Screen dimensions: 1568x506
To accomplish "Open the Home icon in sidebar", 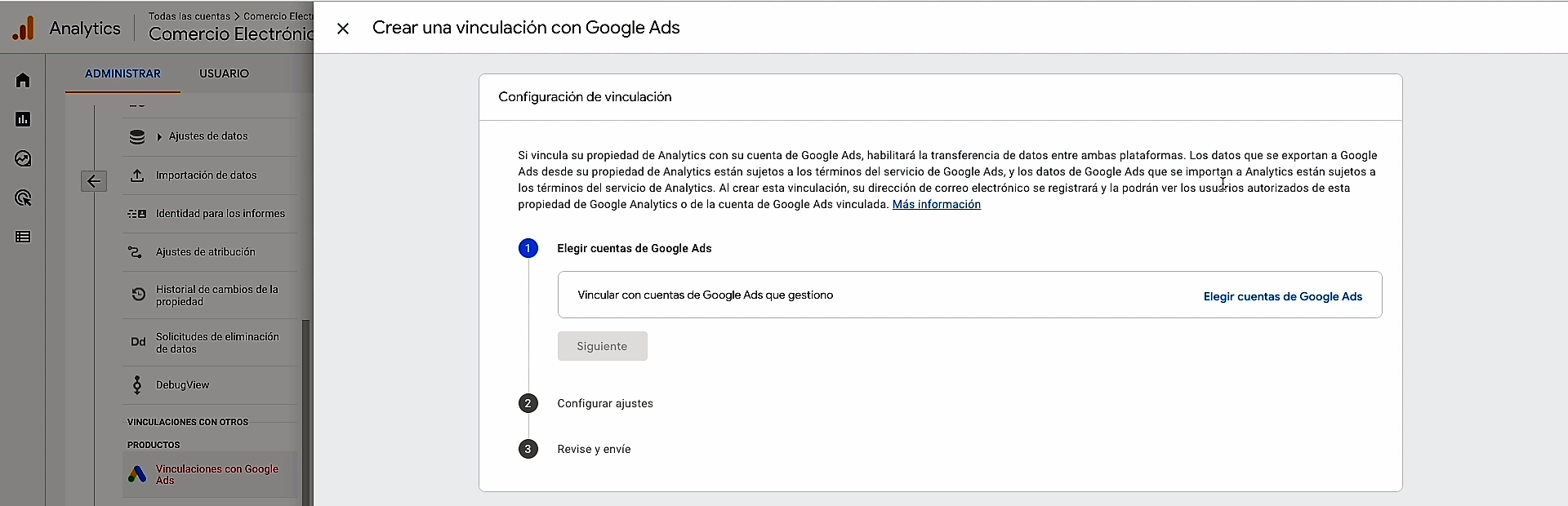I will click(23, 80).
